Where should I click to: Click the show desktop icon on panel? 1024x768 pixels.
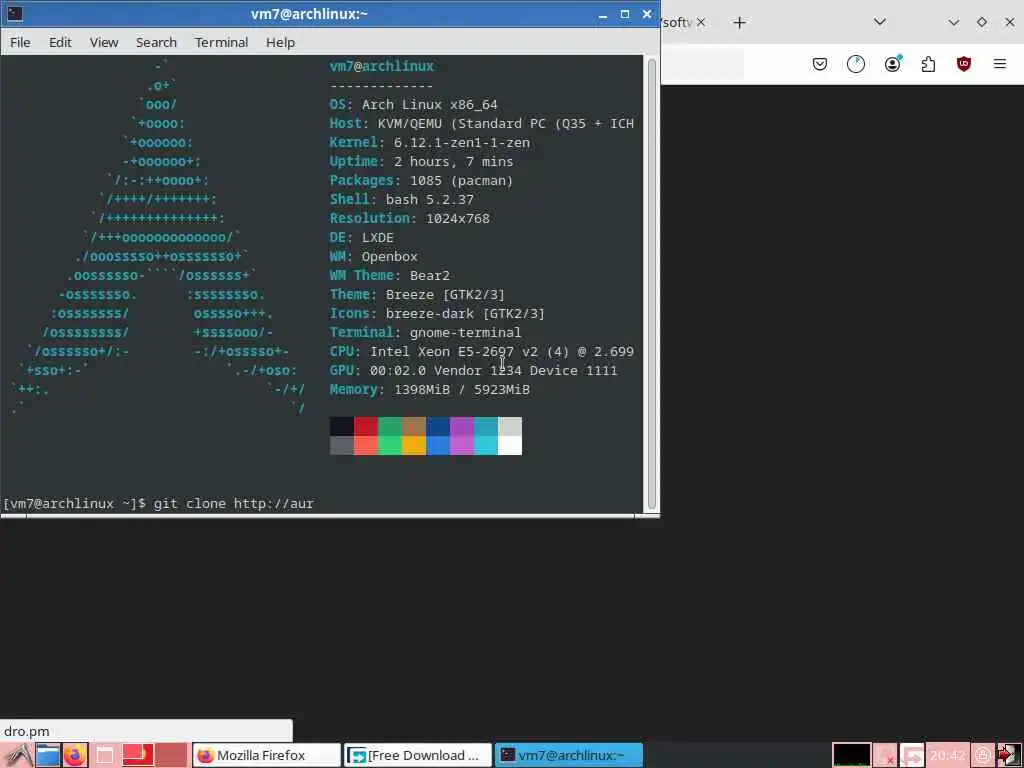point(105,755)
